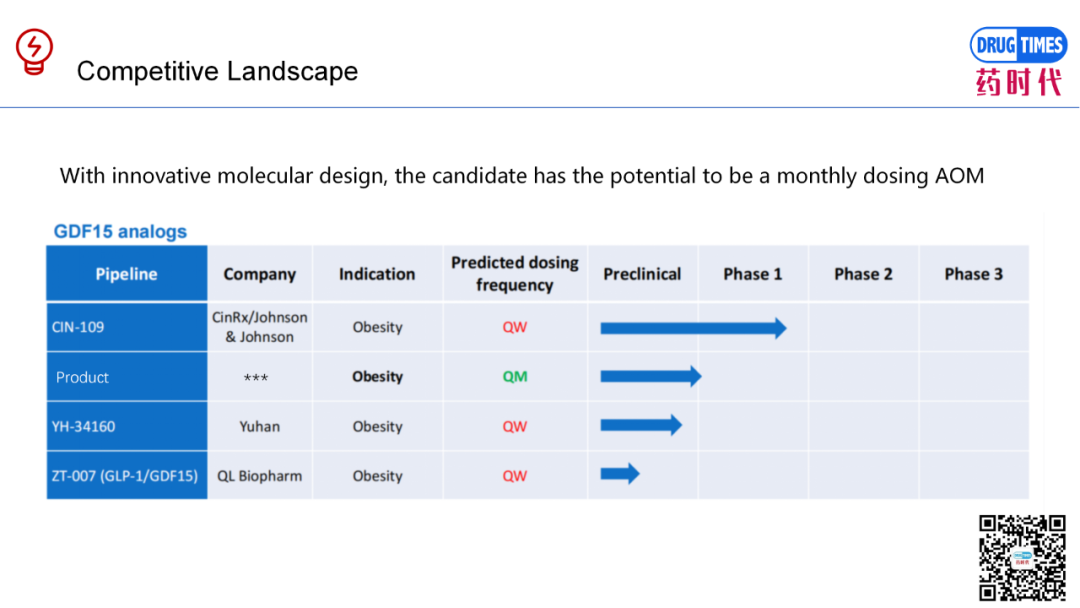Click the Product row progress arrow
This screenshot has height=608, width=1080.
tap(651, 376)
